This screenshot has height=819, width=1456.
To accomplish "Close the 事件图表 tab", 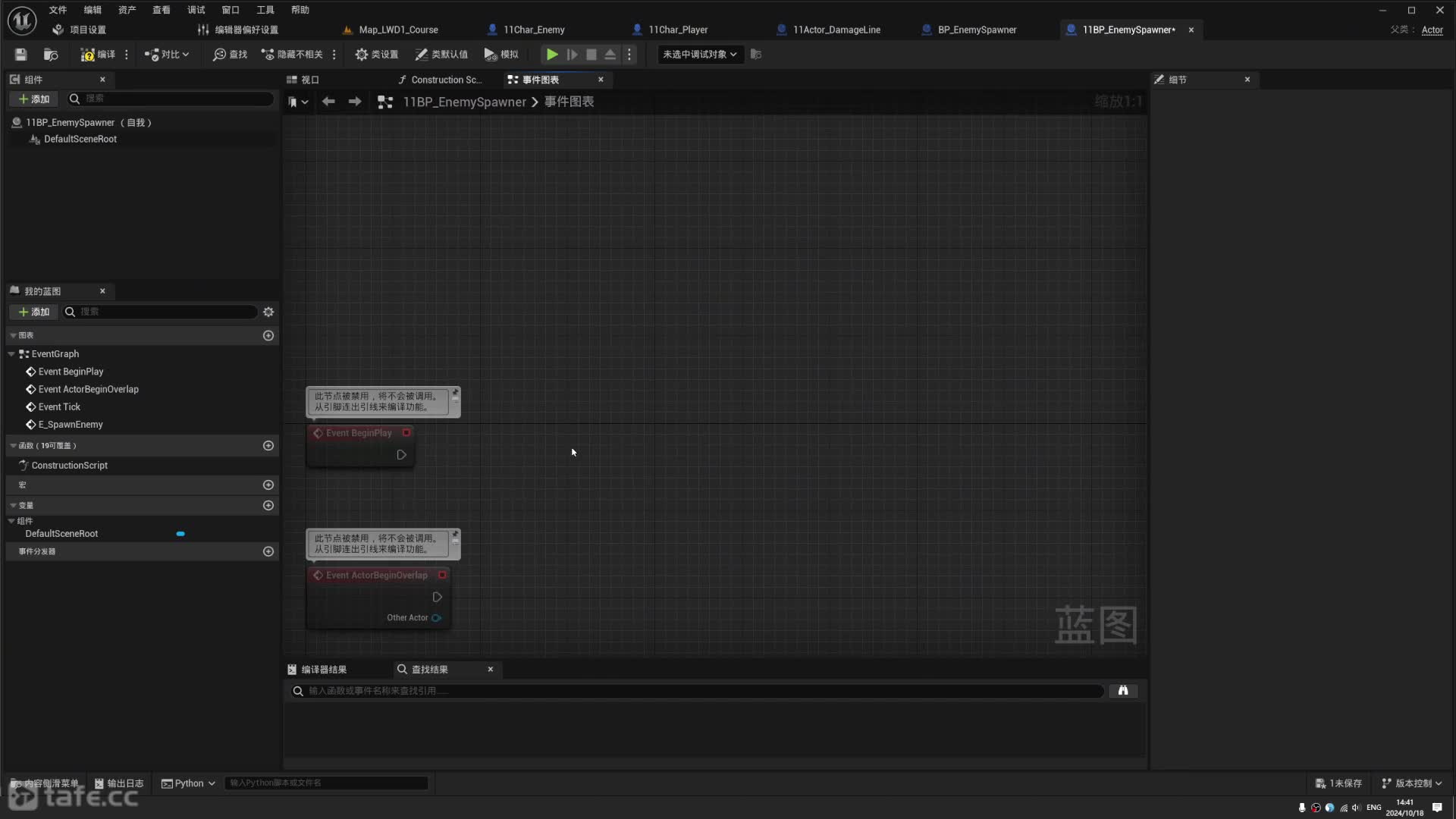I will (x=601, y=80).
